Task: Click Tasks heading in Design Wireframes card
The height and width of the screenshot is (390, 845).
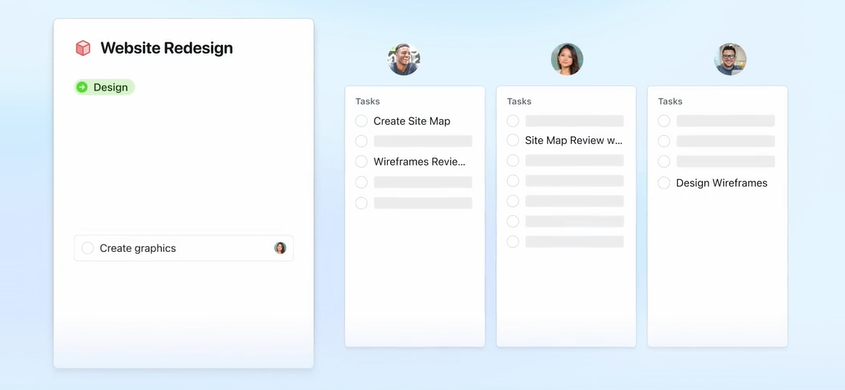Action: [670, 101]
